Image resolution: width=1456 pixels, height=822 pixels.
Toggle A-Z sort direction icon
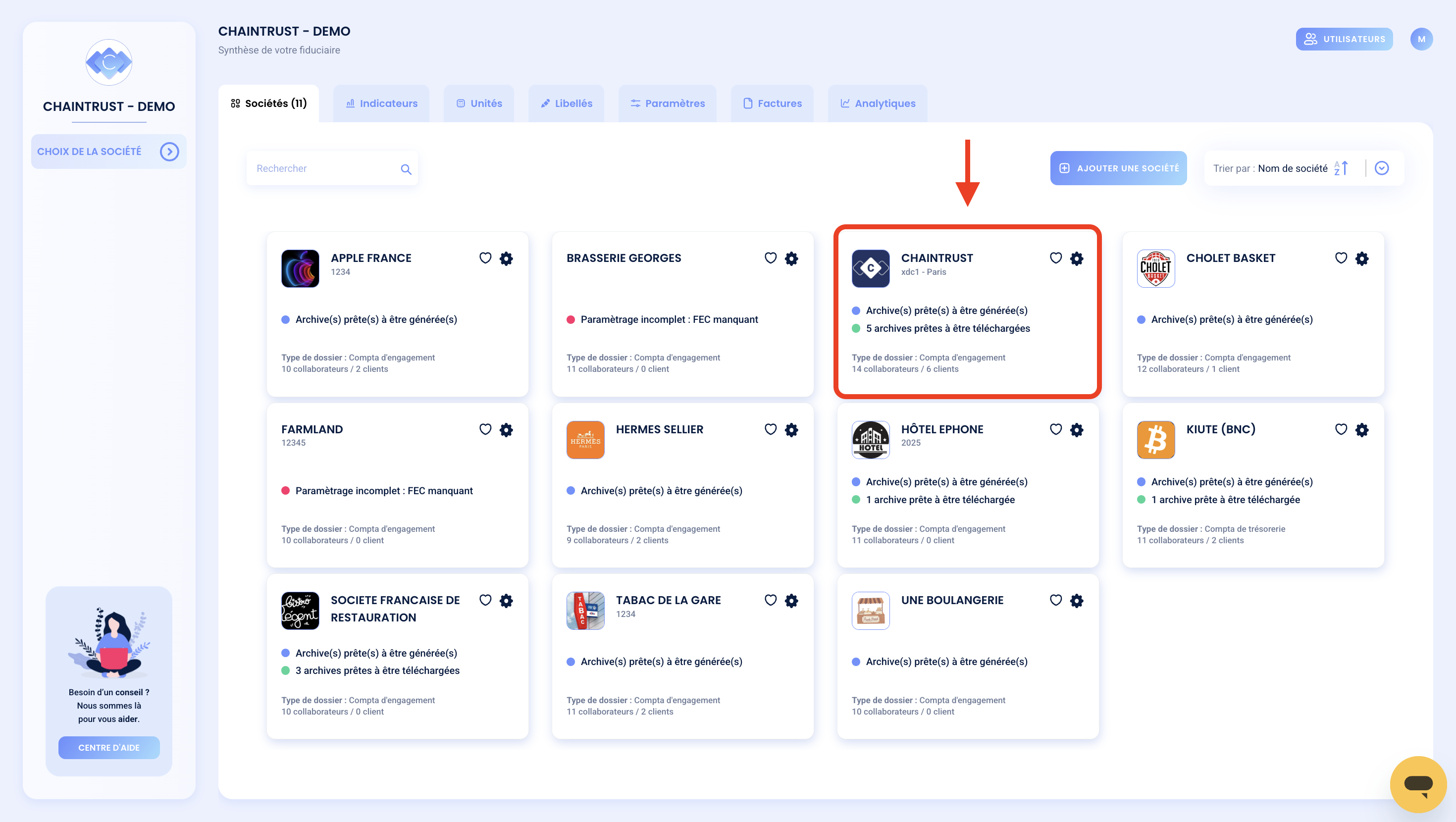tap(1341, 168)
